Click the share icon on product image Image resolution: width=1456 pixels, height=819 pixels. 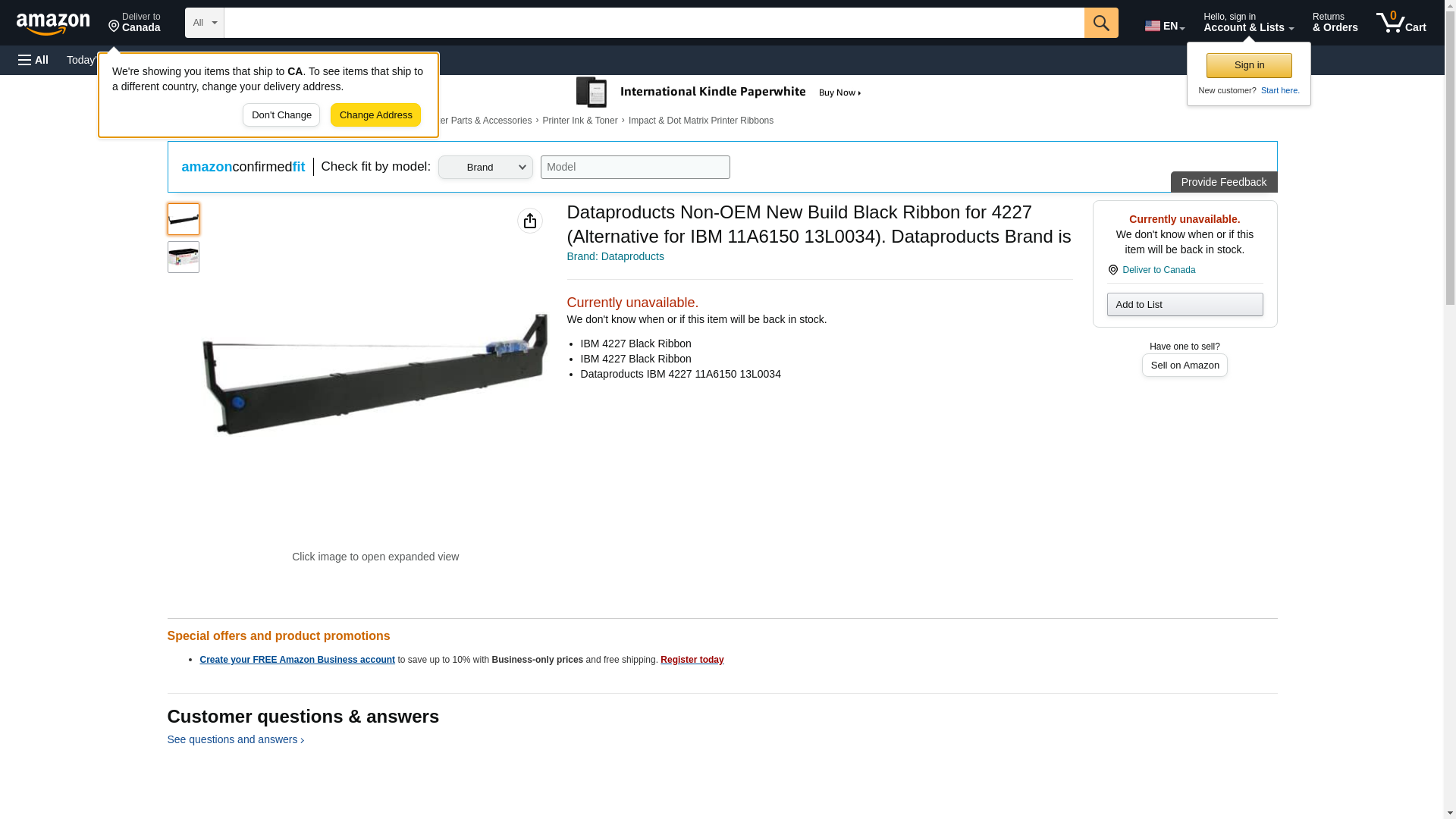click(x=530, y=221)
